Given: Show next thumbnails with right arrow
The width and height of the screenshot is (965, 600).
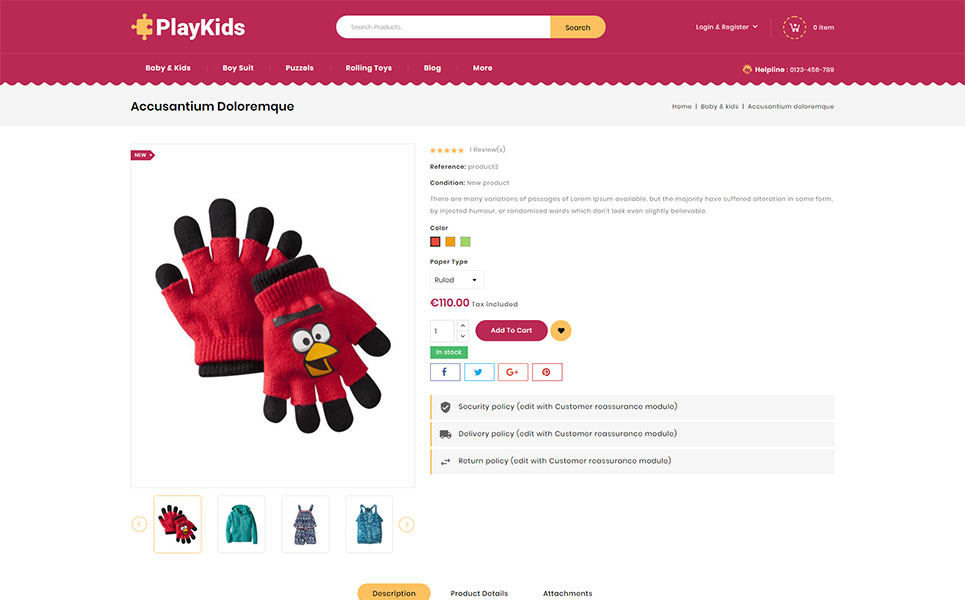Looking at the screenshot, I should (406, 524).
